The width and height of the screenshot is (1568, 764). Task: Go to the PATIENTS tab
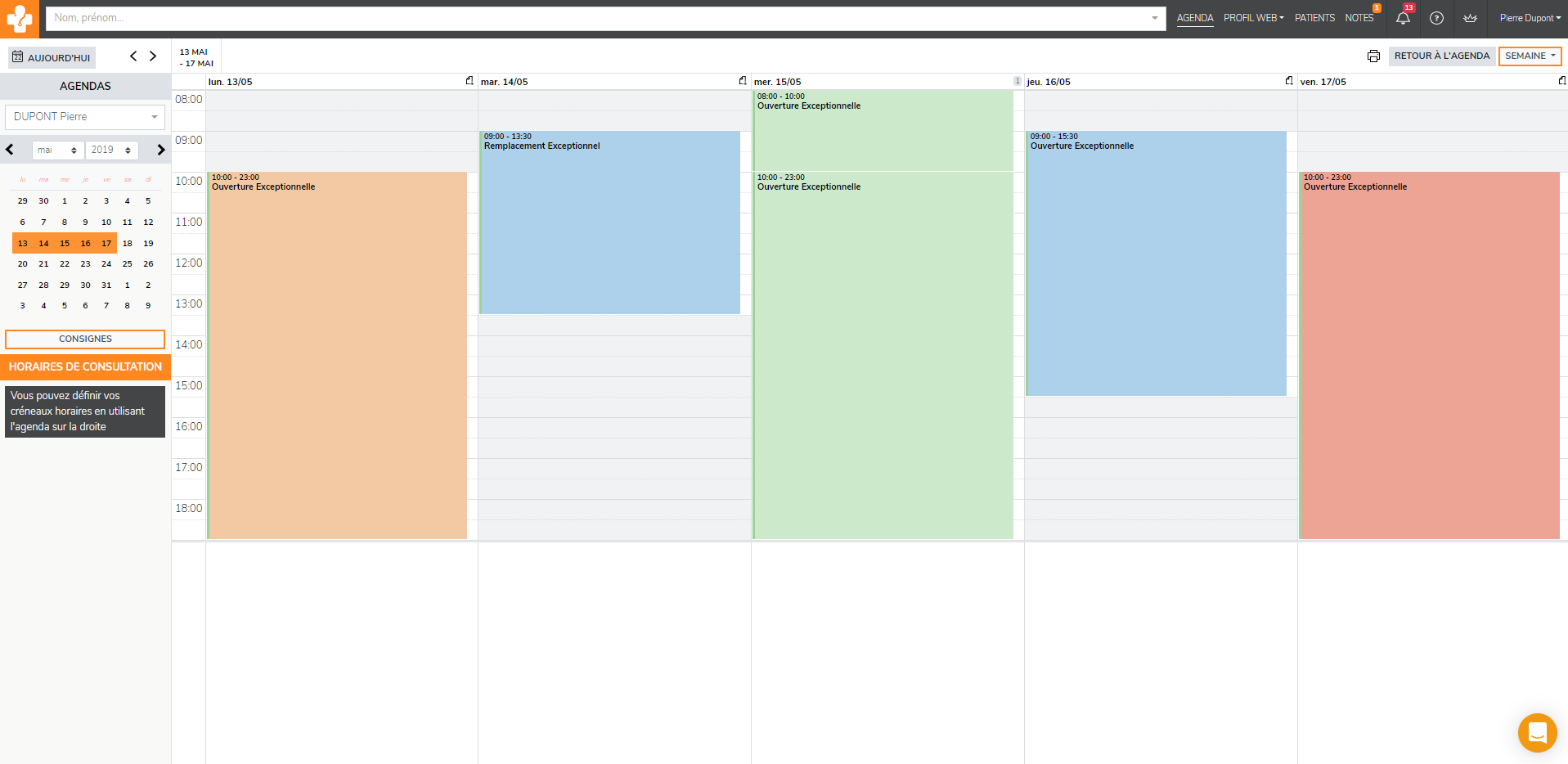pos(1314,18)
